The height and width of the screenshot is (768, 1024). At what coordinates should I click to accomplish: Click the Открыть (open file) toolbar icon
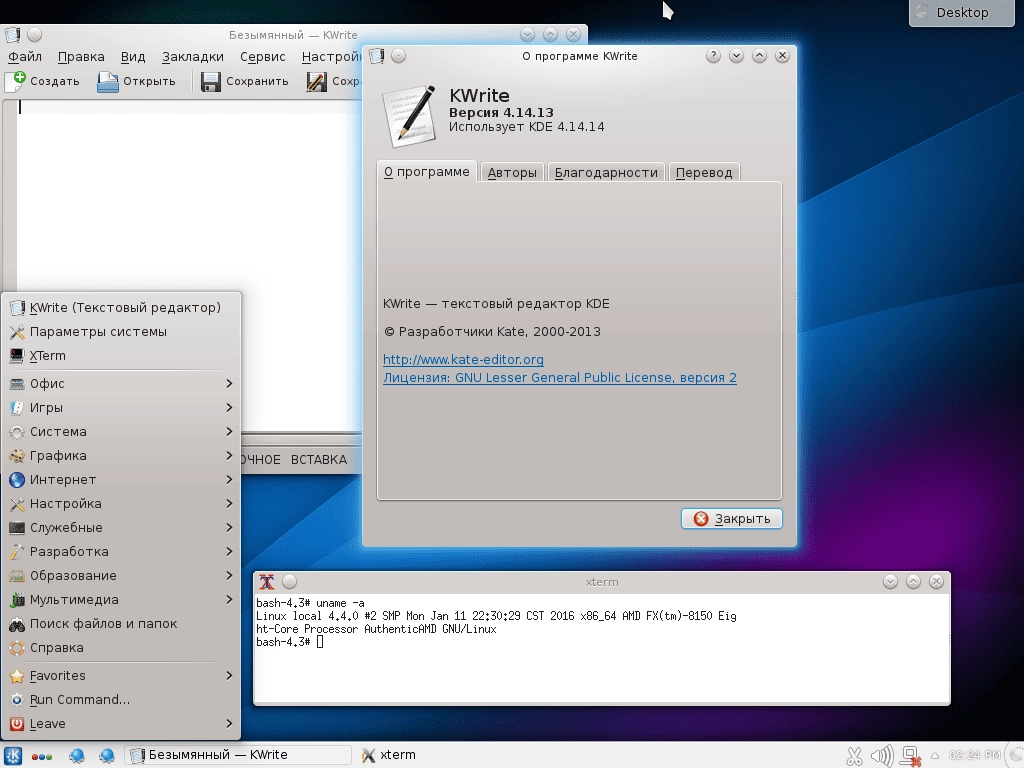[x=108, y=82]
